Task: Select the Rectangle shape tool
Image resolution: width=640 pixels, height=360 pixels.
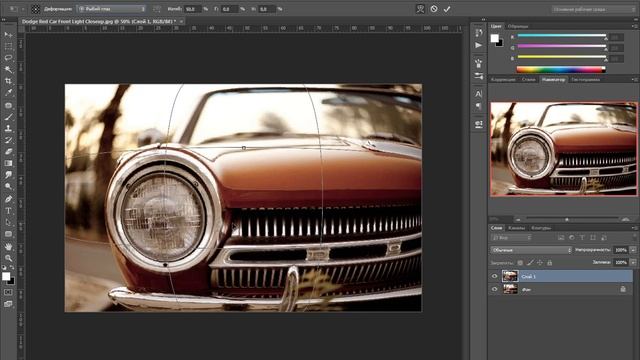Action: (x=8, y=234)
